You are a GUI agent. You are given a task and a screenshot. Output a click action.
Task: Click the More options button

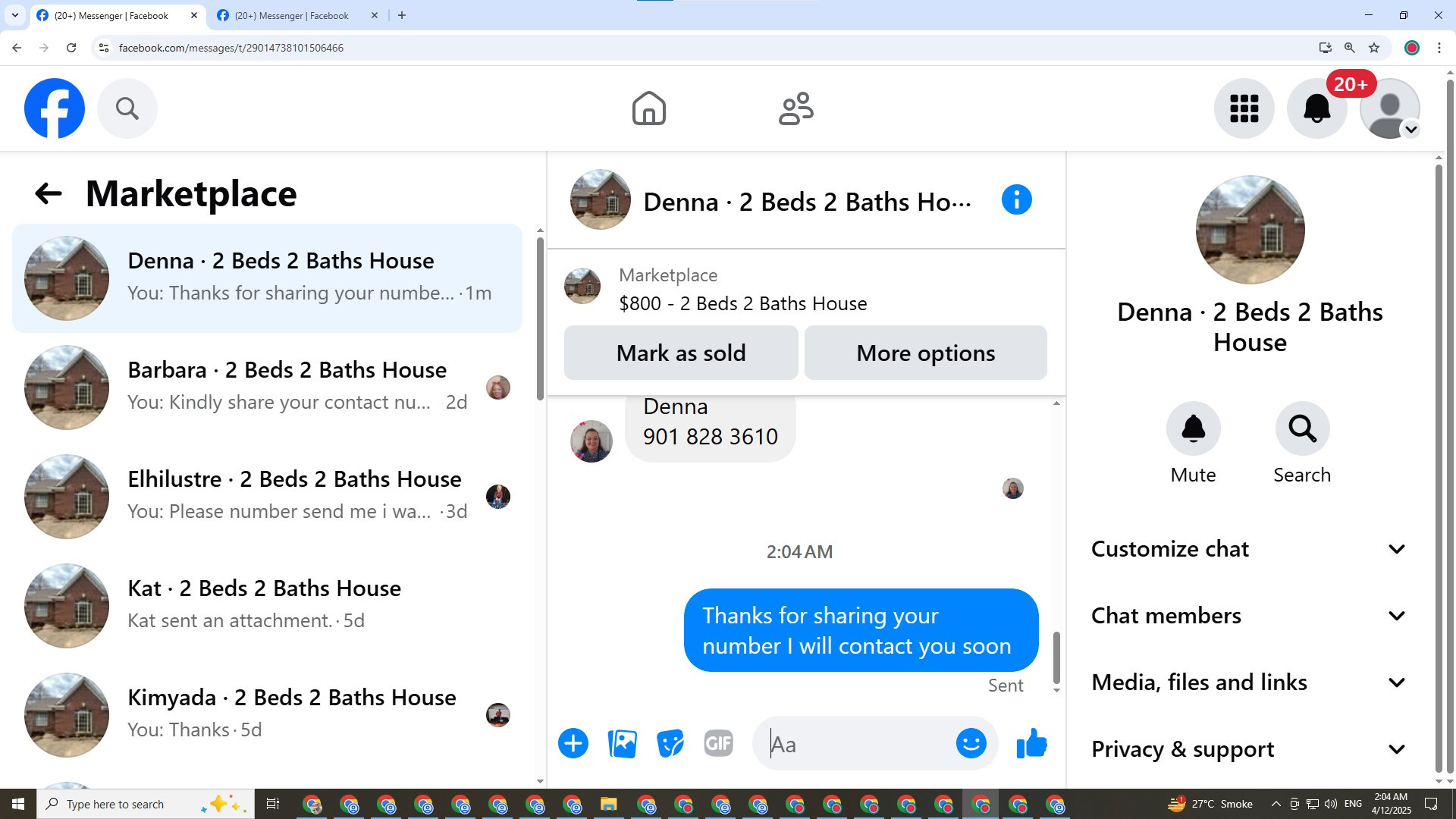926,353
